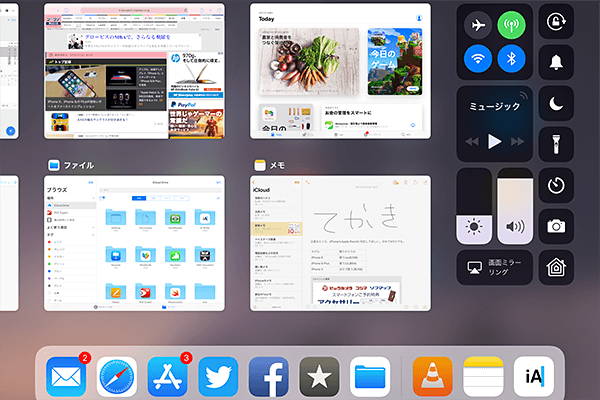Switch to the App Store Today card

pyautogui.click(x=340, y=71)
